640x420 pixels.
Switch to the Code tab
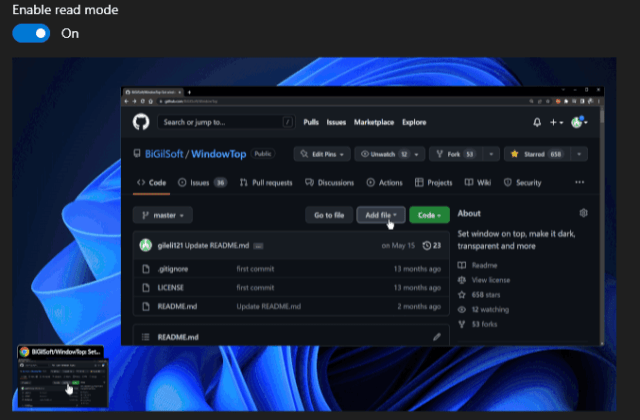pyautogui.click(x=151, y=182)
